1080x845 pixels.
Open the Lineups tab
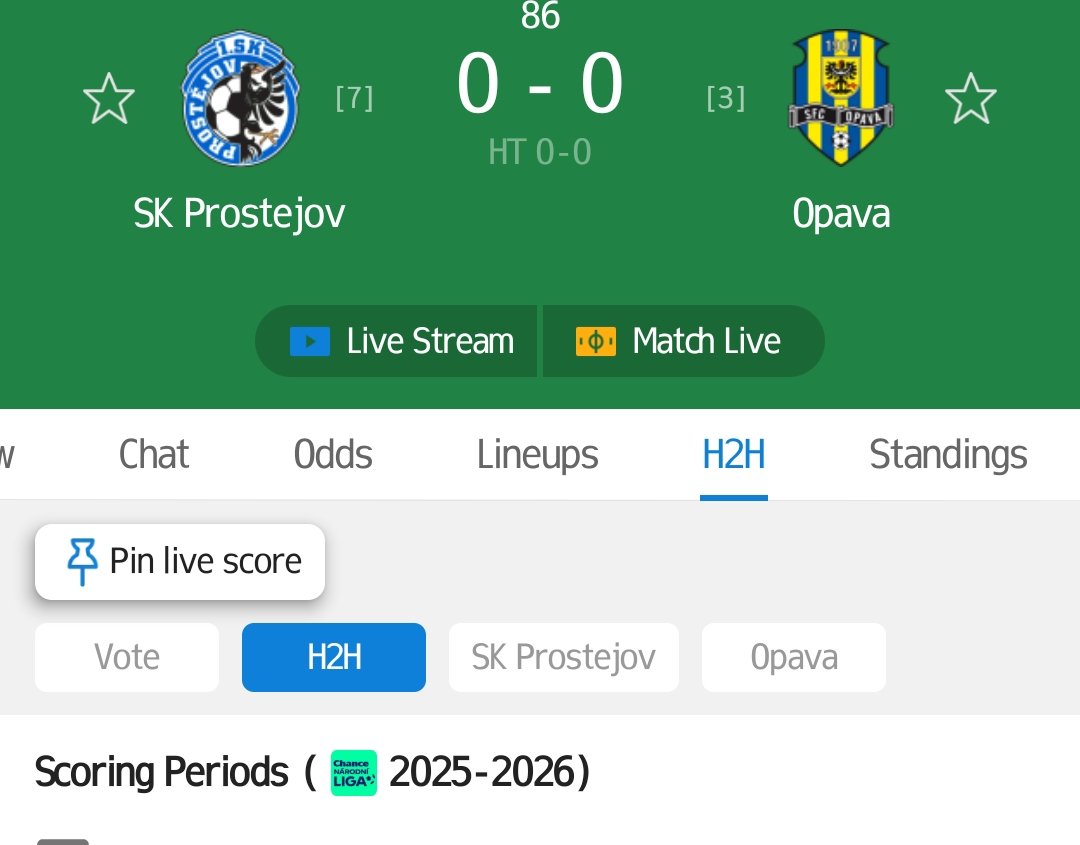coord(537,455)
